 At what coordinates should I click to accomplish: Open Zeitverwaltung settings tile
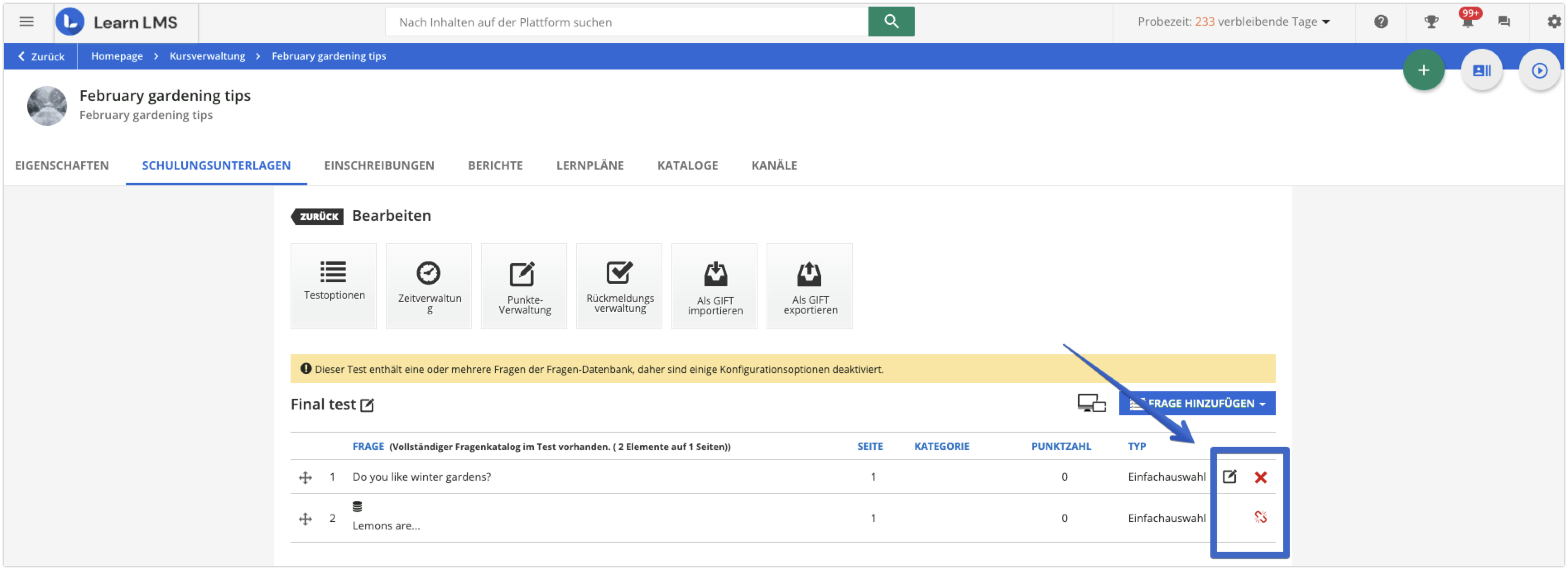(428, 285)
